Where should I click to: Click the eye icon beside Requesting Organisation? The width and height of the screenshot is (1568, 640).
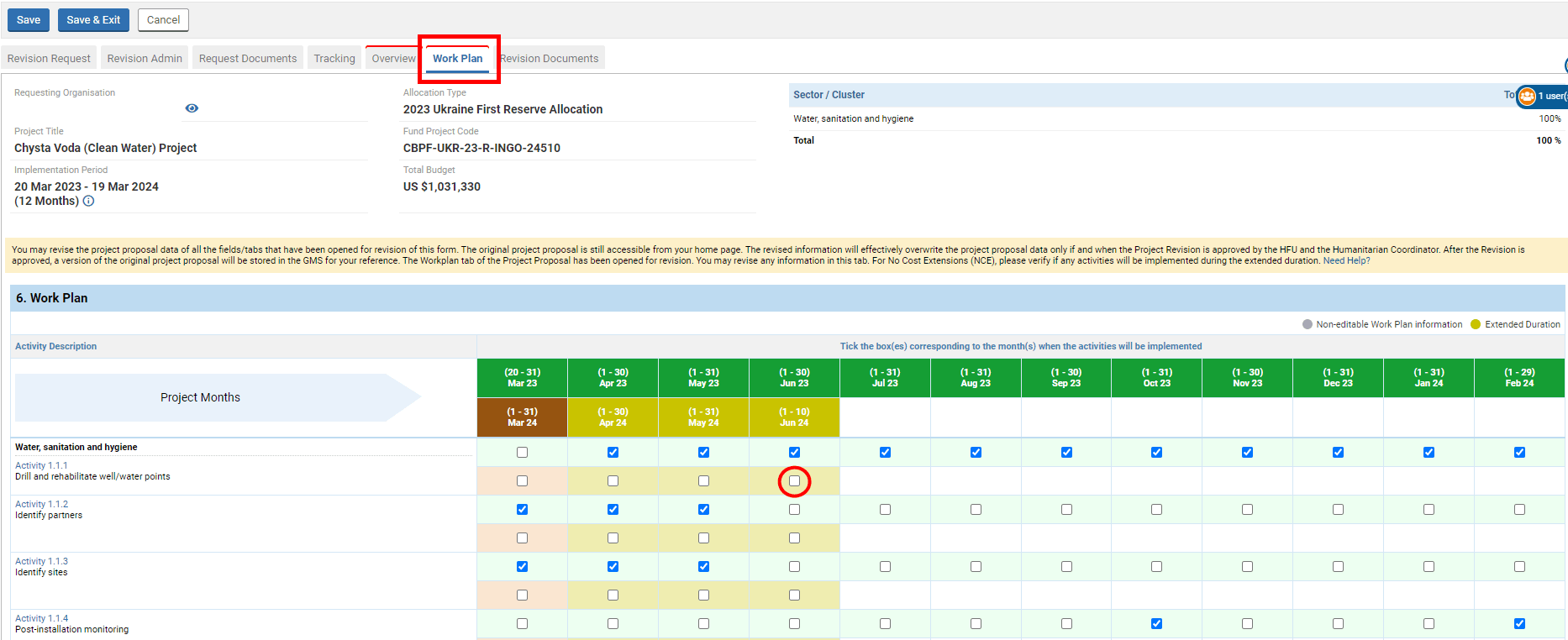(192, 108)
